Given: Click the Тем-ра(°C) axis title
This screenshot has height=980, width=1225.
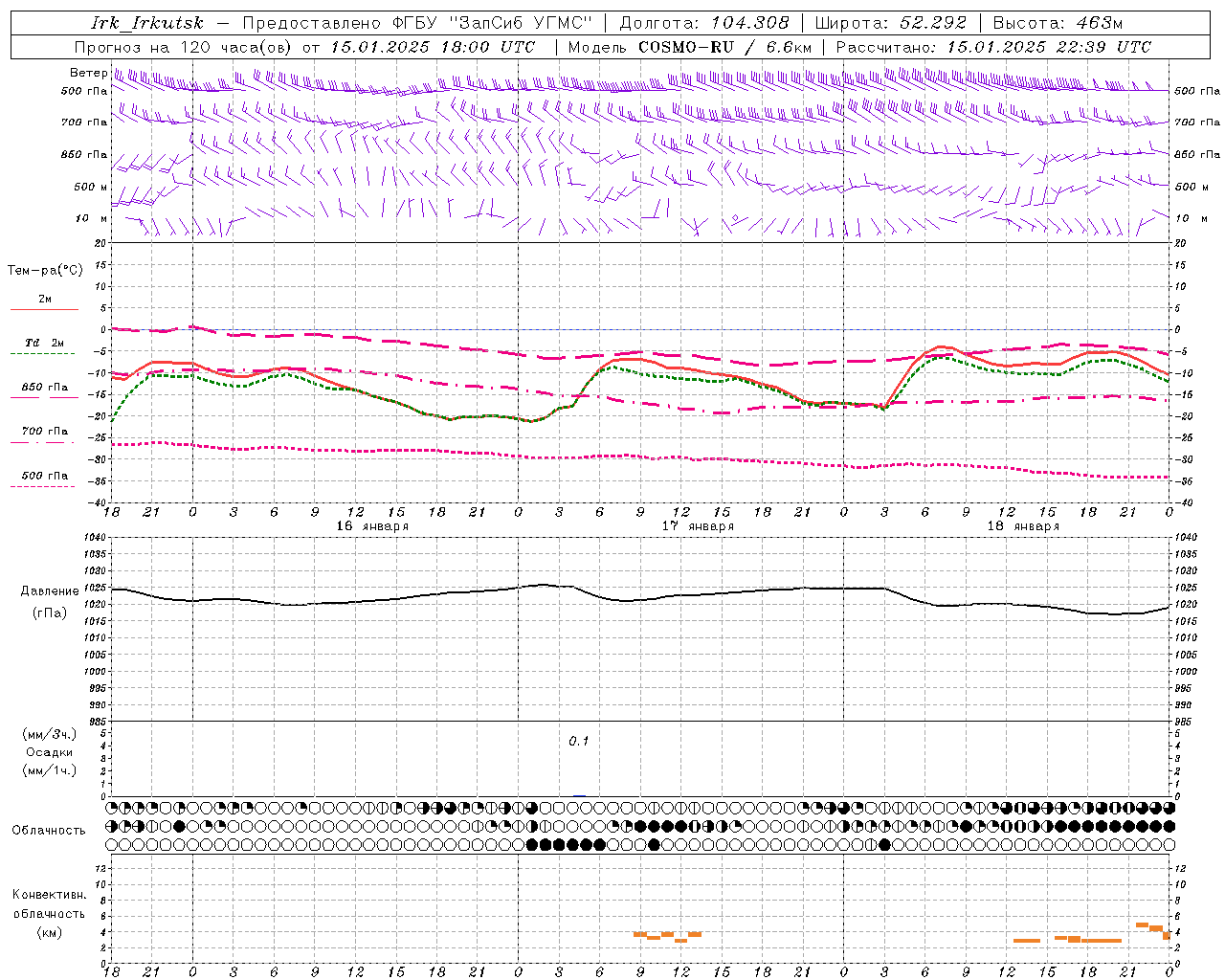Looking at the screenshot, I should tap(45, 271).
